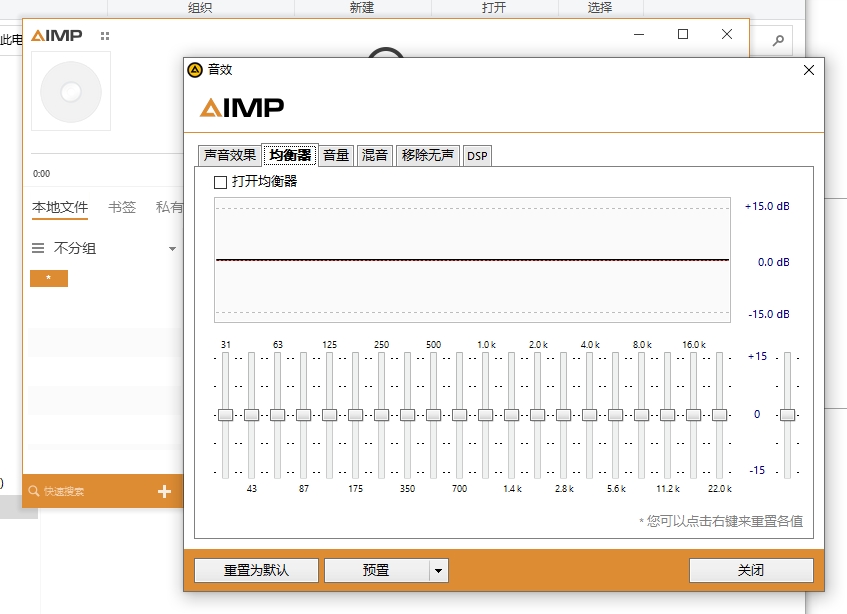
Task: Select the DSP tab
Action: point(477,156)
